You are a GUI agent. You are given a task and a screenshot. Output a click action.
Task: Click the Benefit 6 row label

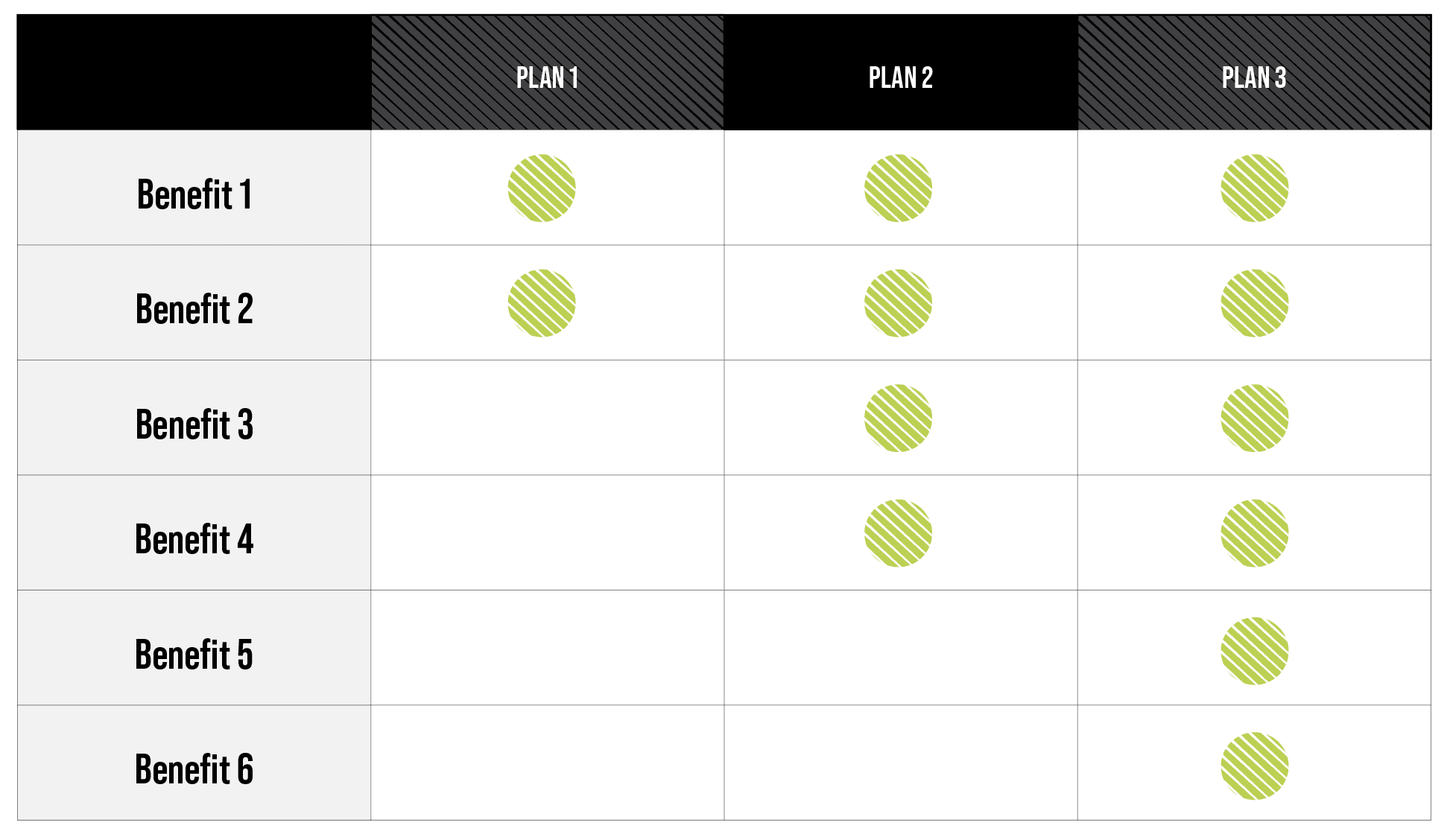click(194, 770)
